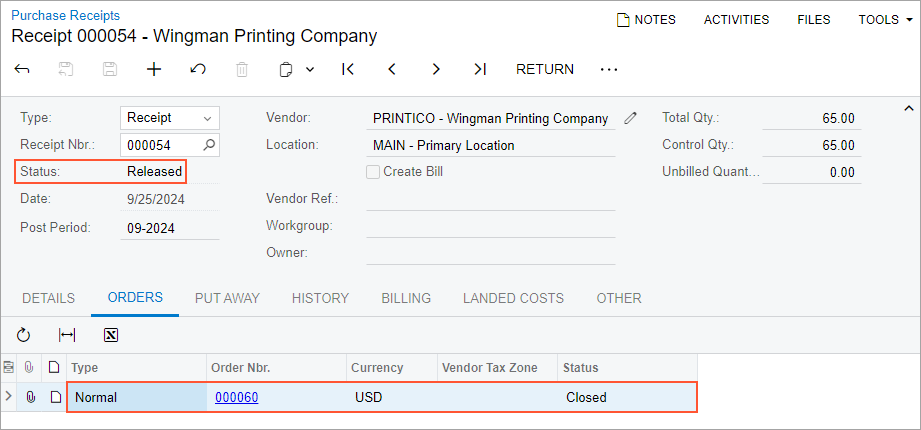
Task: Toggle the Create Bill checkbox
Action: tap(374, 171)
